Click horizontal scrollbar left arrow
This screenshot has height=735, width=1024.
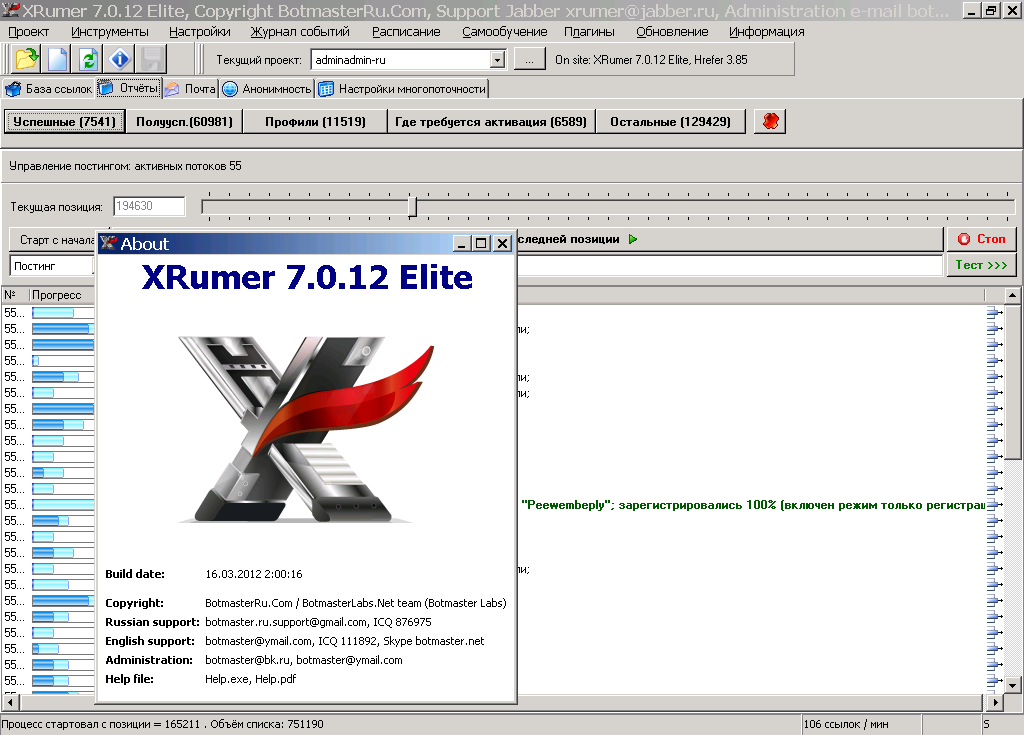10,702
